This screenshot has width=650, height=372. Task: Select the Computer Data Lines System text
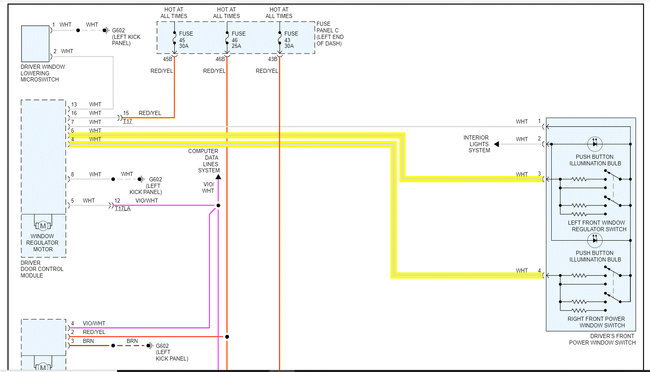tap(203, 161)
